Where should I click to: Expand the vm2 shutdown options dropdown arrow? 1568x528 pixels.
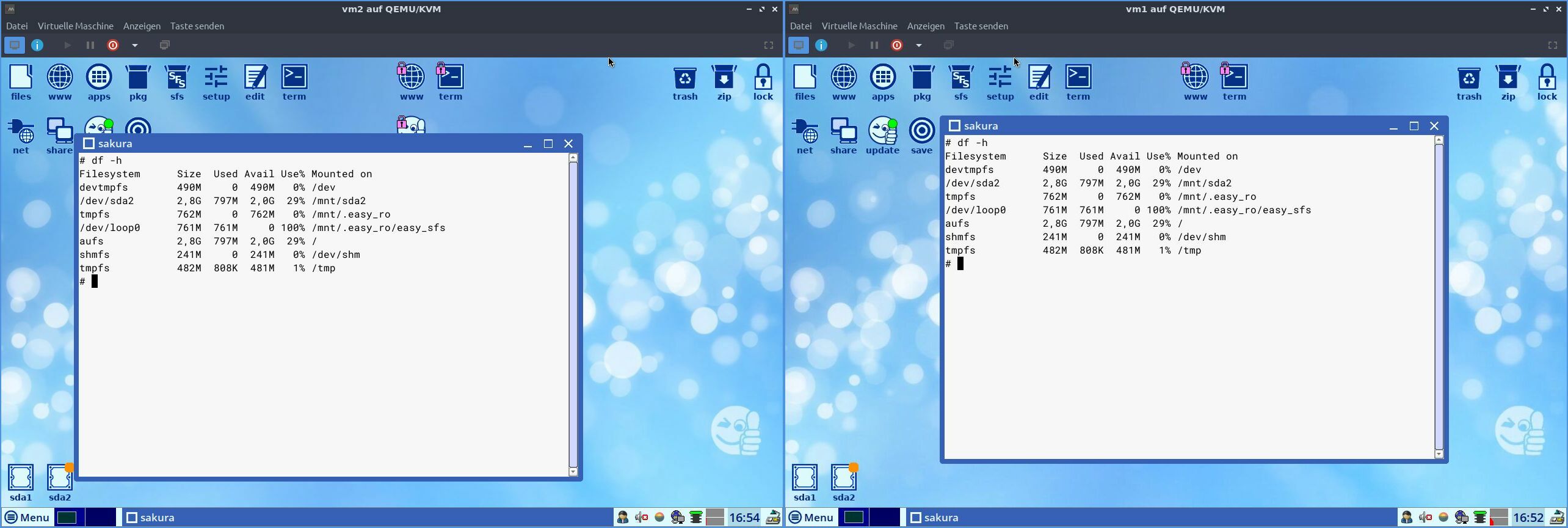[x=135, y=45]
